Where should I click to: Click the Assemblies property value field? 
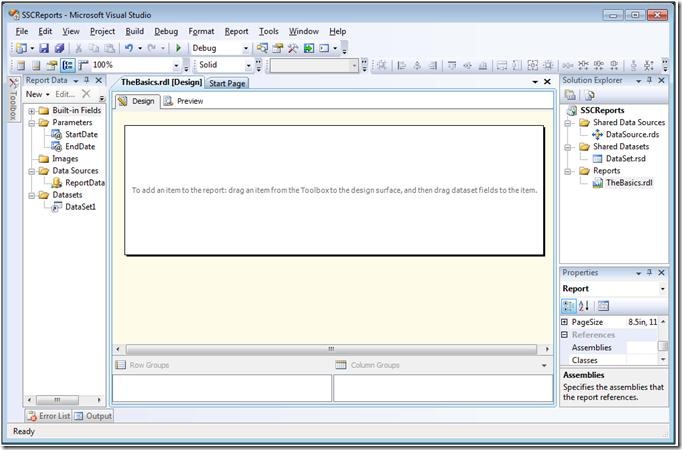pyautogui.click(x=642, y=347)
